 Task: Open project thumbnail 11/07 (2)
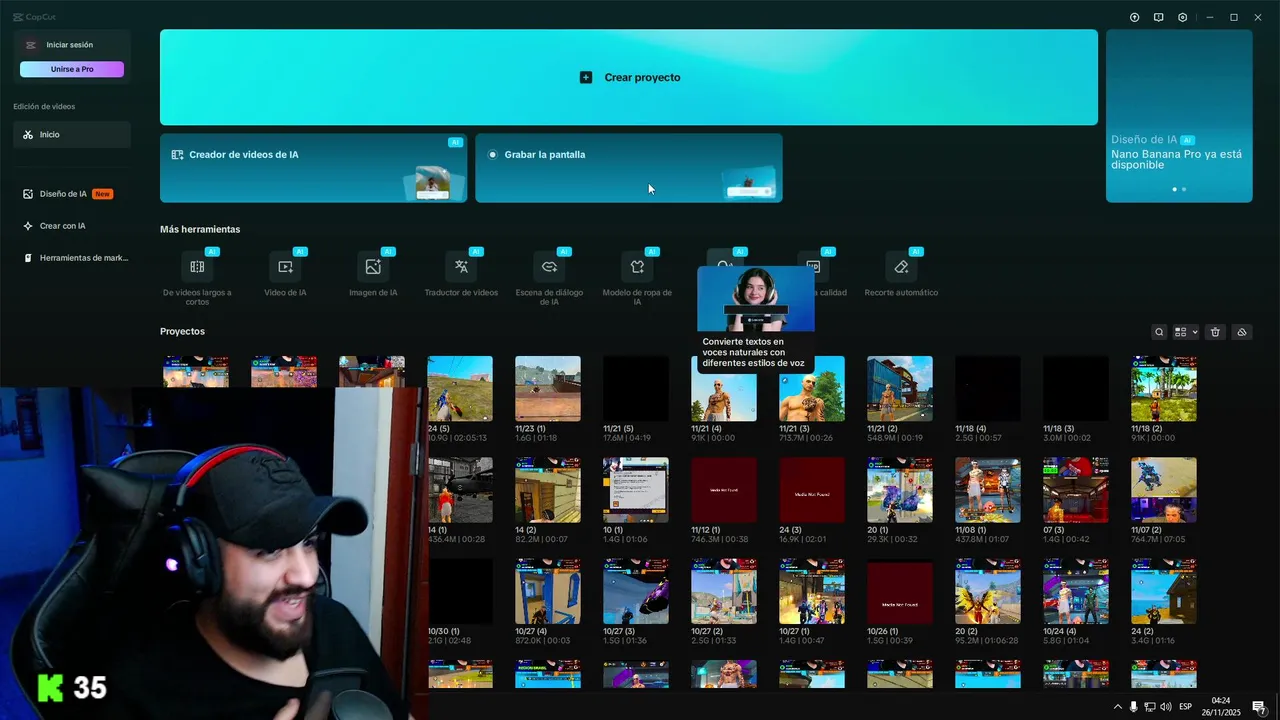1164,490
